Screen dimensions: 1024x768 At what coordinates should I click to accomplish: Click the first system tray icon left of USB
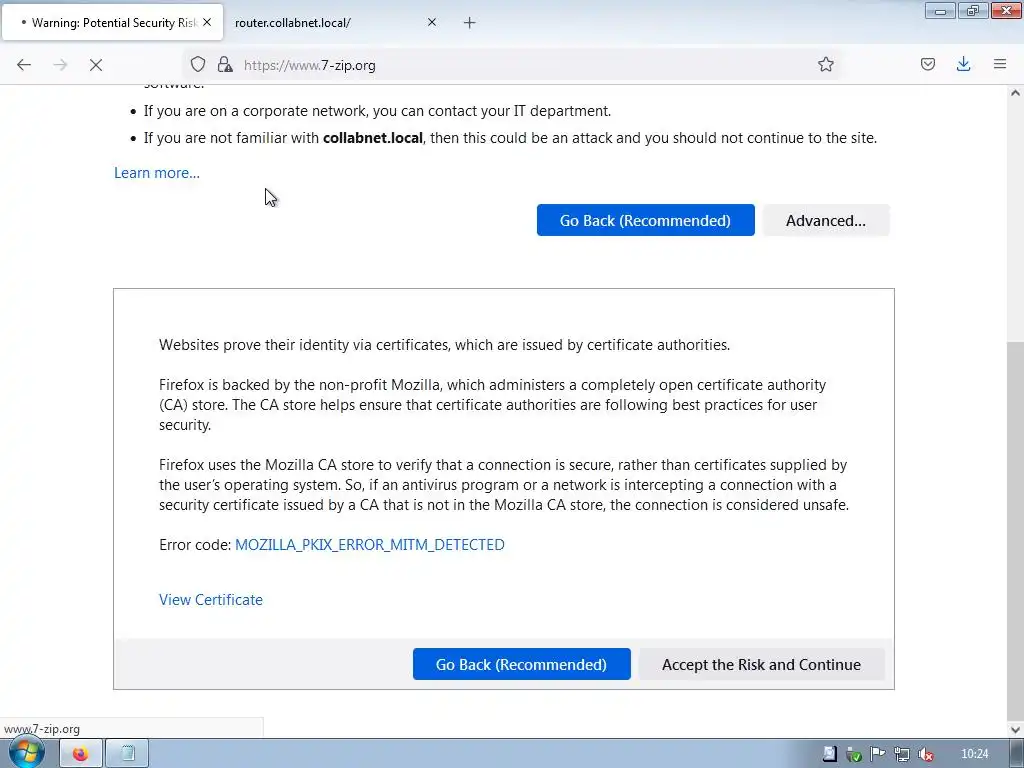pyautogui.click(x=829, y=754)
